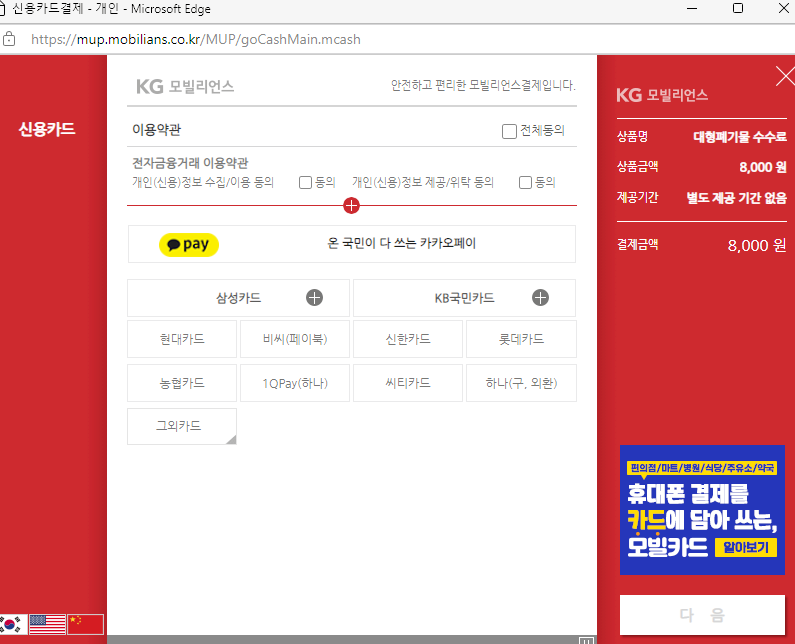Expand 삼성카드 plus icon
This screenshot has width=795, height=644.
pos(314,298)
